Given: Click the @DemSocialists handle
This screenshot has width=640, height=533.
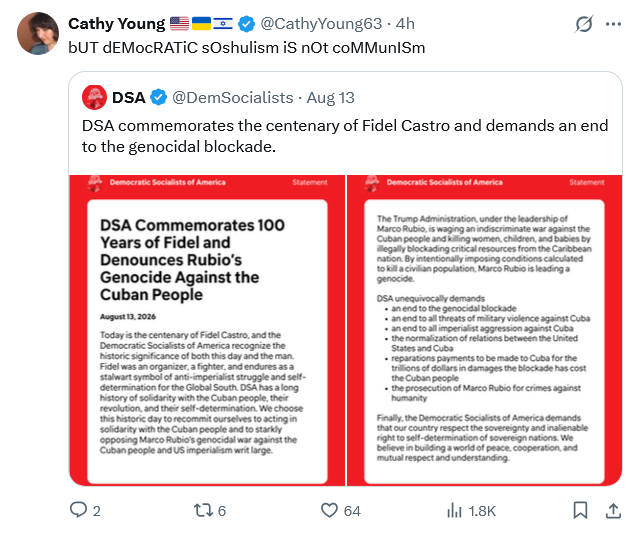Looking at the screenshot, I should point(233,98).
